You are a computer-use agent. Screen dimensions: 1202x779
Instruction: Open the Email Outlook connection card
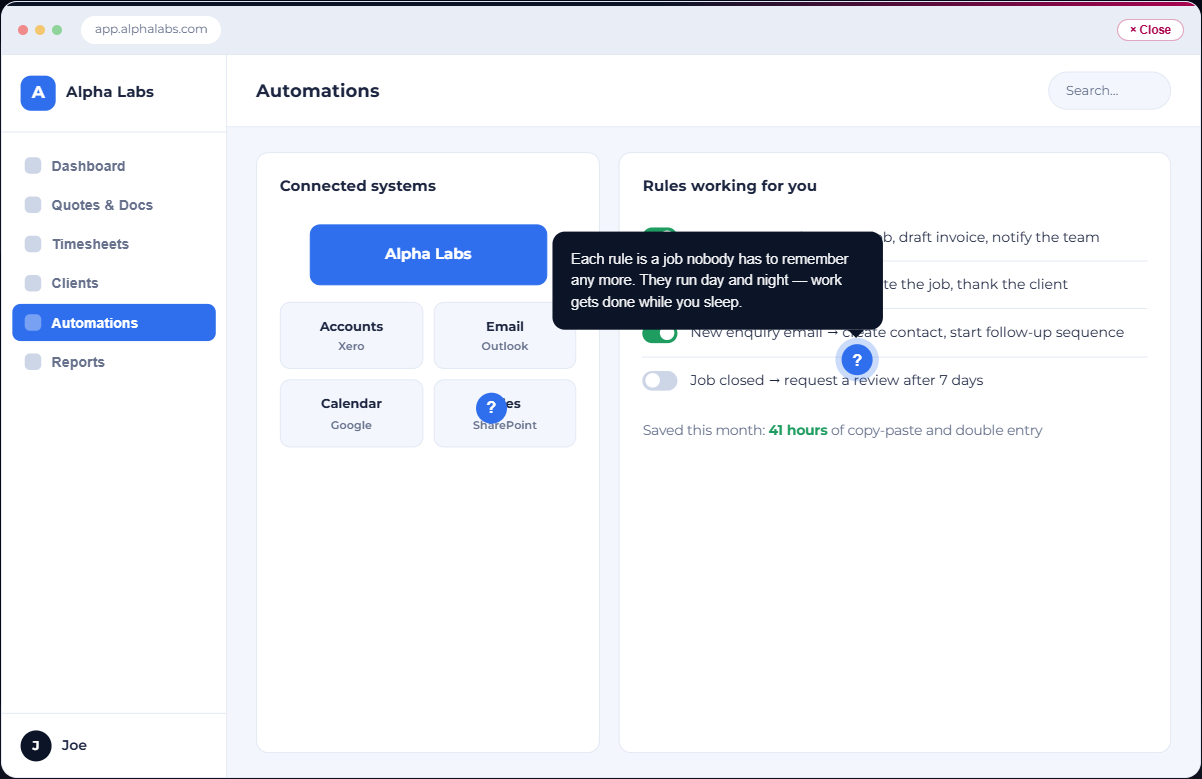pos(505,335)
